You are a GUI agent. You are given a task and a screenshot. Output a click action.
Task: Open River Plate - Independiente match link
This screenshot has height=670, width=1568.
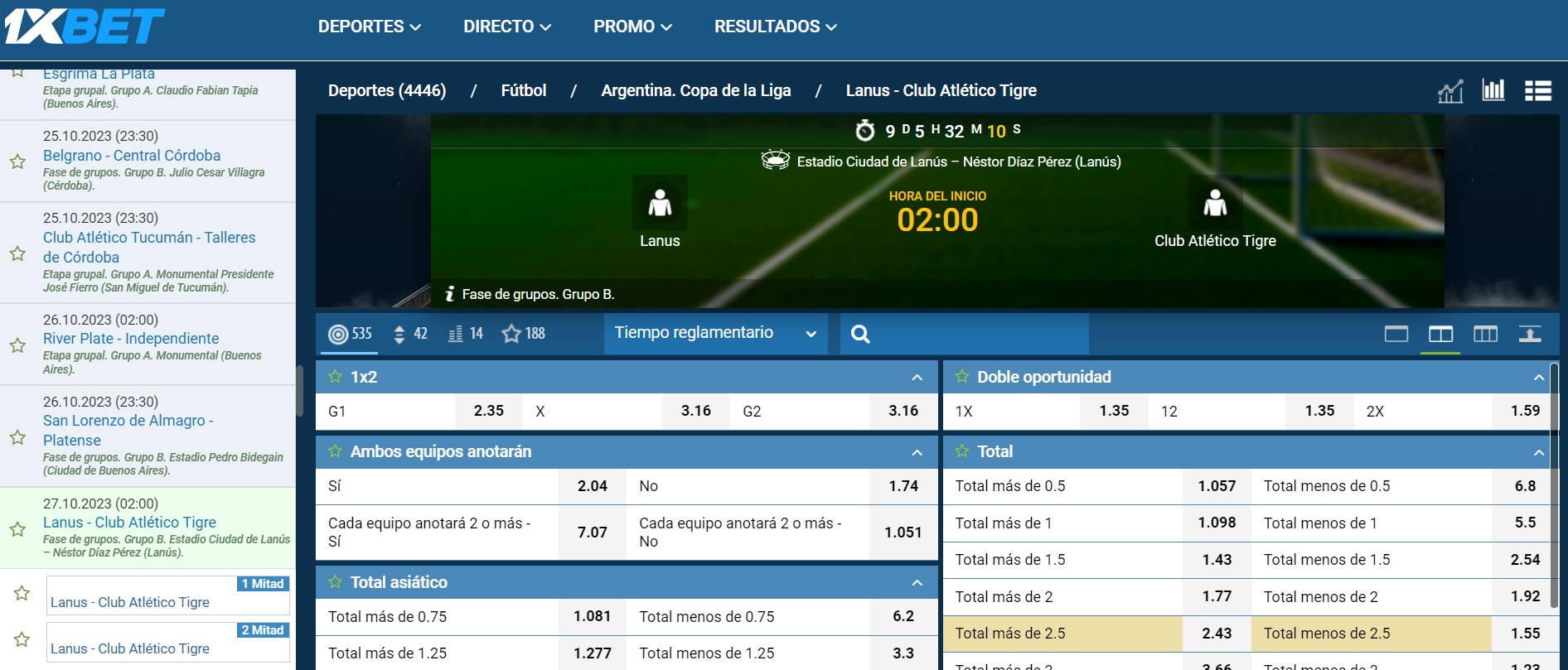click(131, 339)
